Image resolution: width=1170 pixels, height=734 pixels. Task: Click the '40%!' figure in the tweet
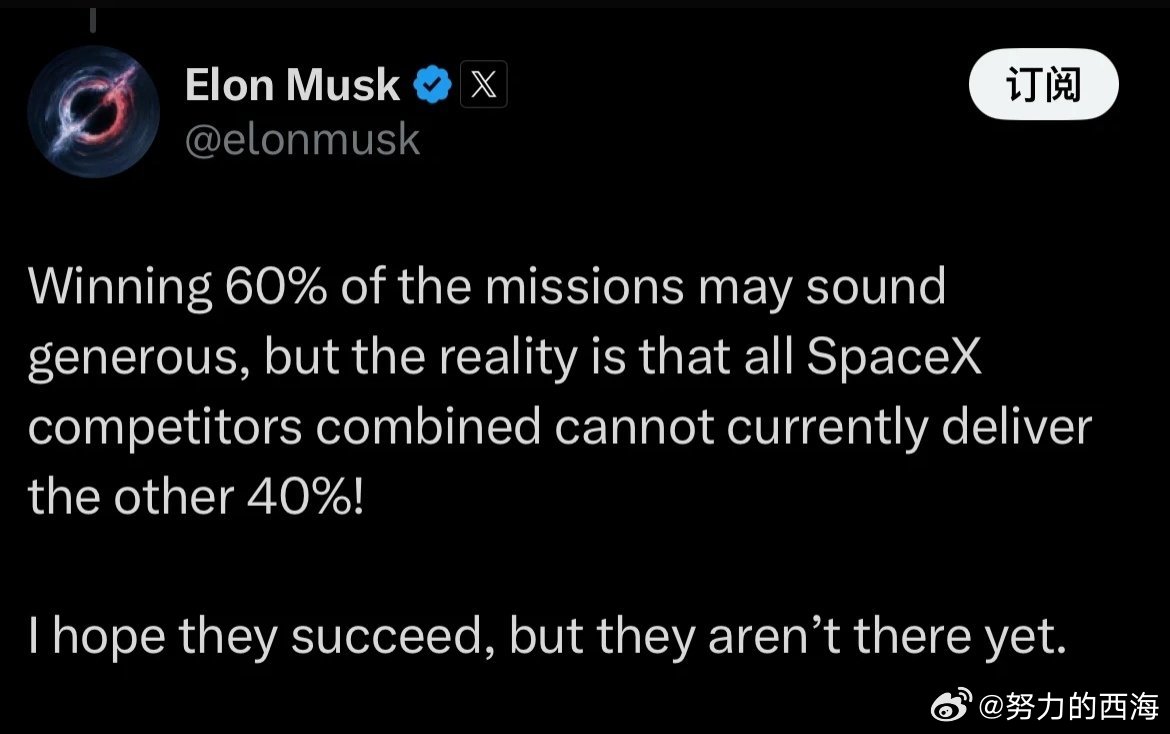[x=305, y=497]
